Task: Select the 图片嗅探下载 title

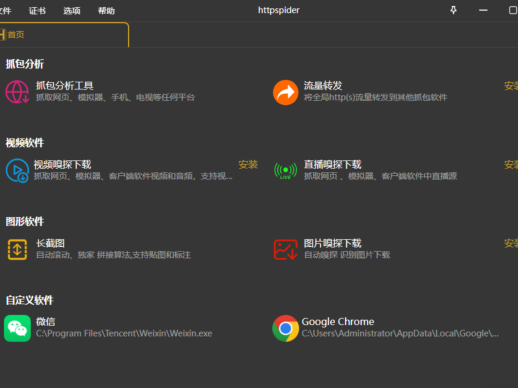Action: click(x=332, y=243)
